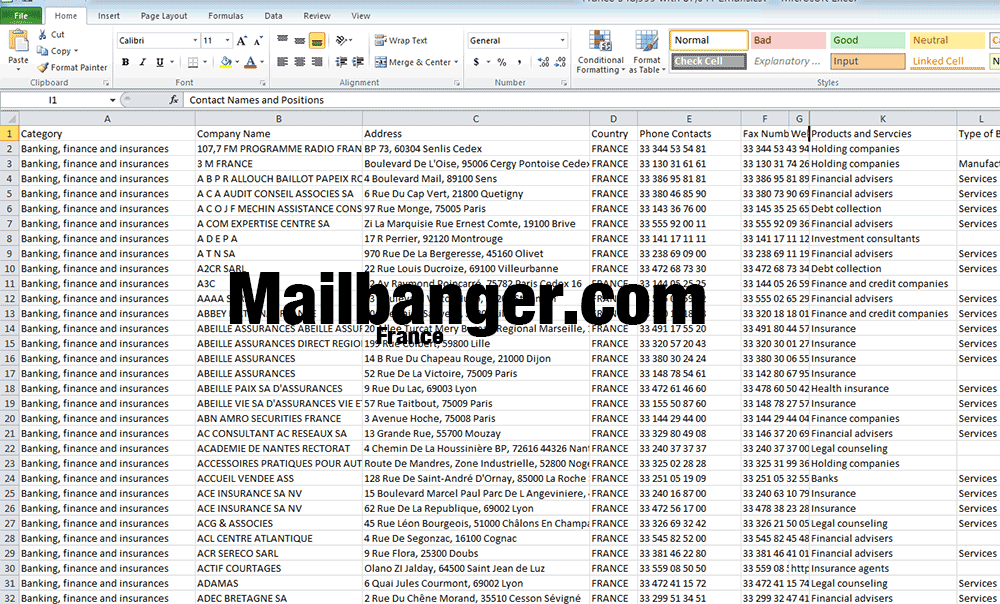Apply the Neutral cell style
The height and width of the screenshot is (604, 1000).
point(946,40)
